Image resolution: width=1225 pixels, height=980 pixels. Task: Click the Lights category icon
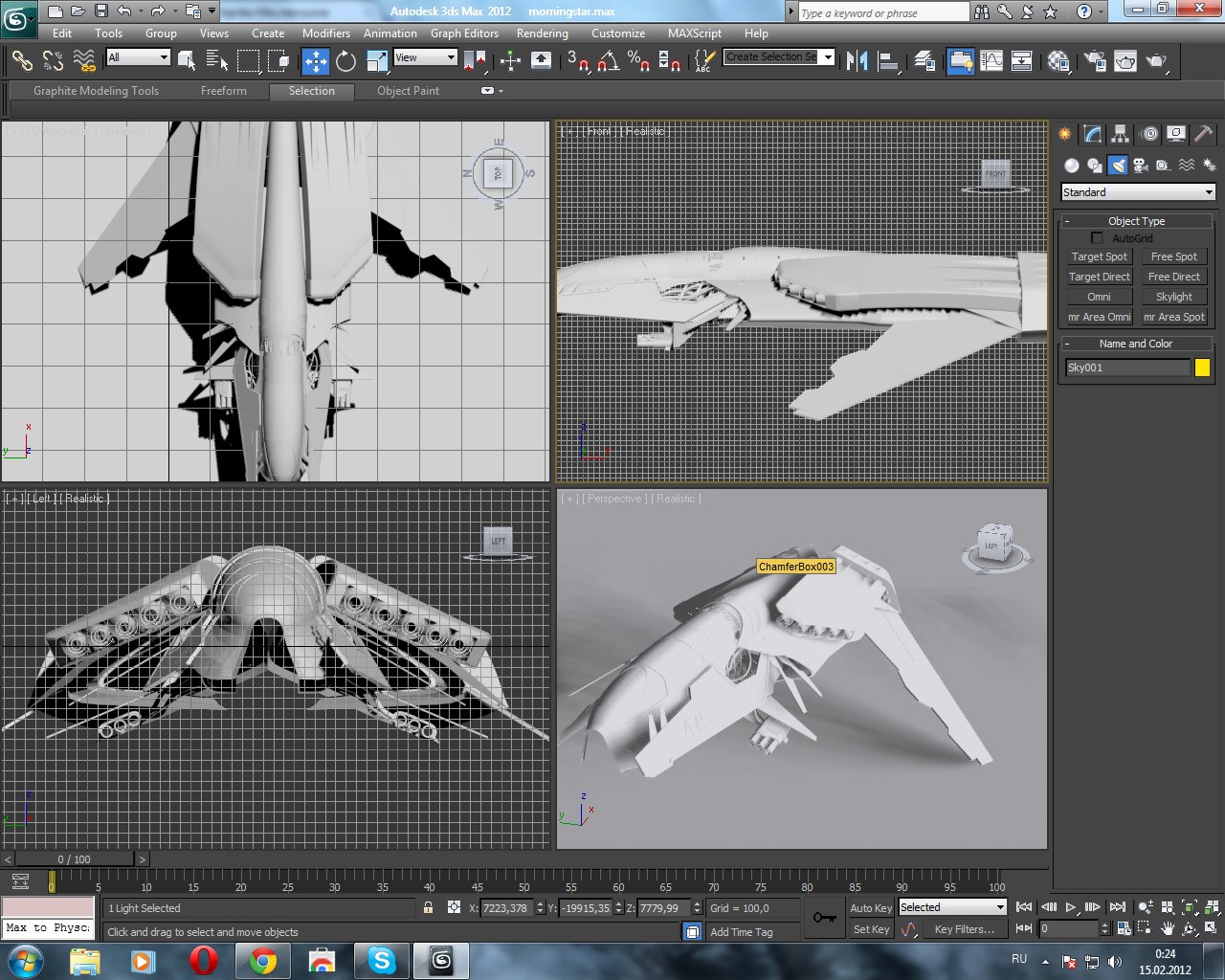pos(1117,166)
